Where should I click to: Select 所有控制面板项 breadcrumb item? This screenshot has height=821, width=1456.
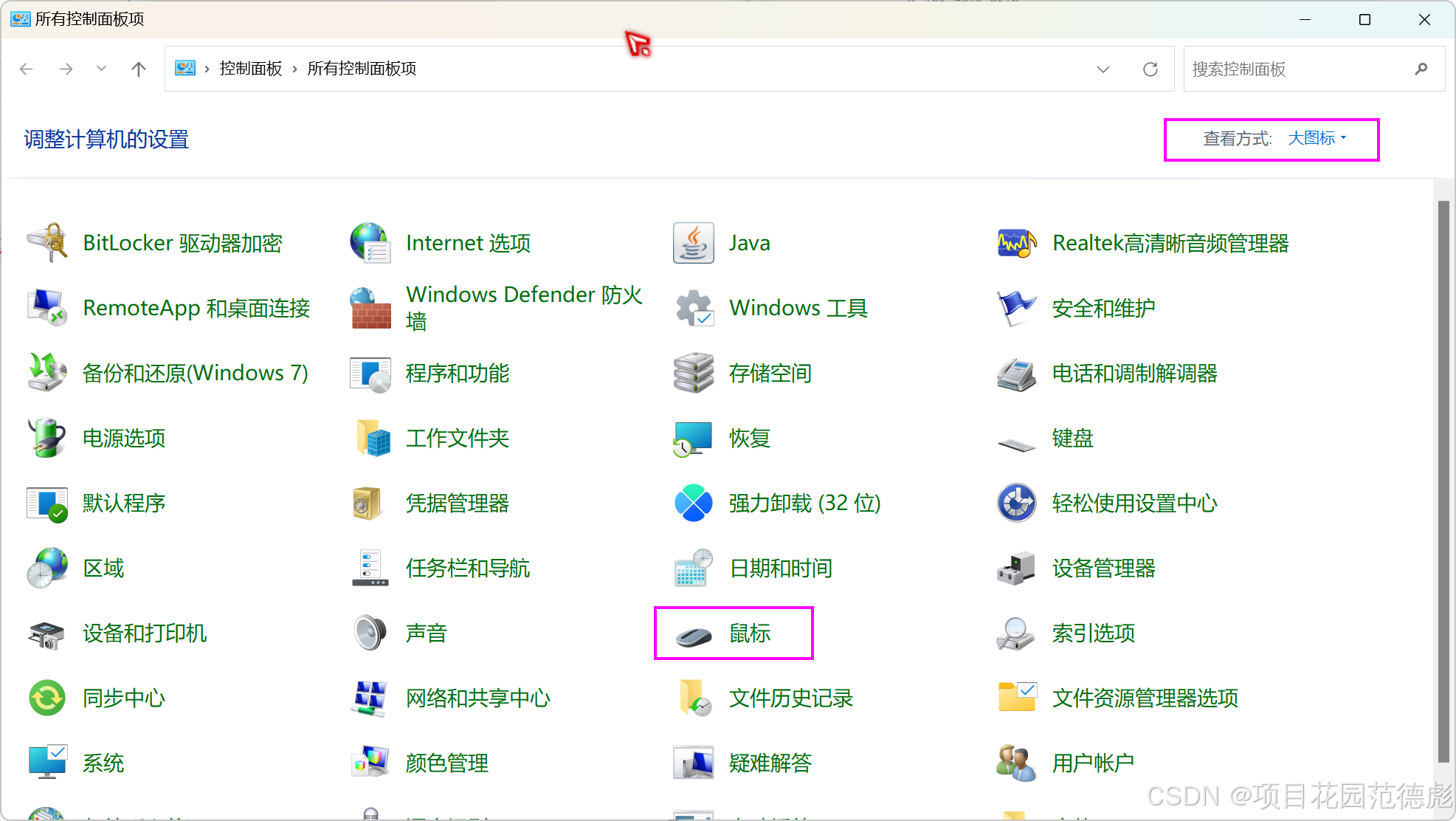coord(362,69)
